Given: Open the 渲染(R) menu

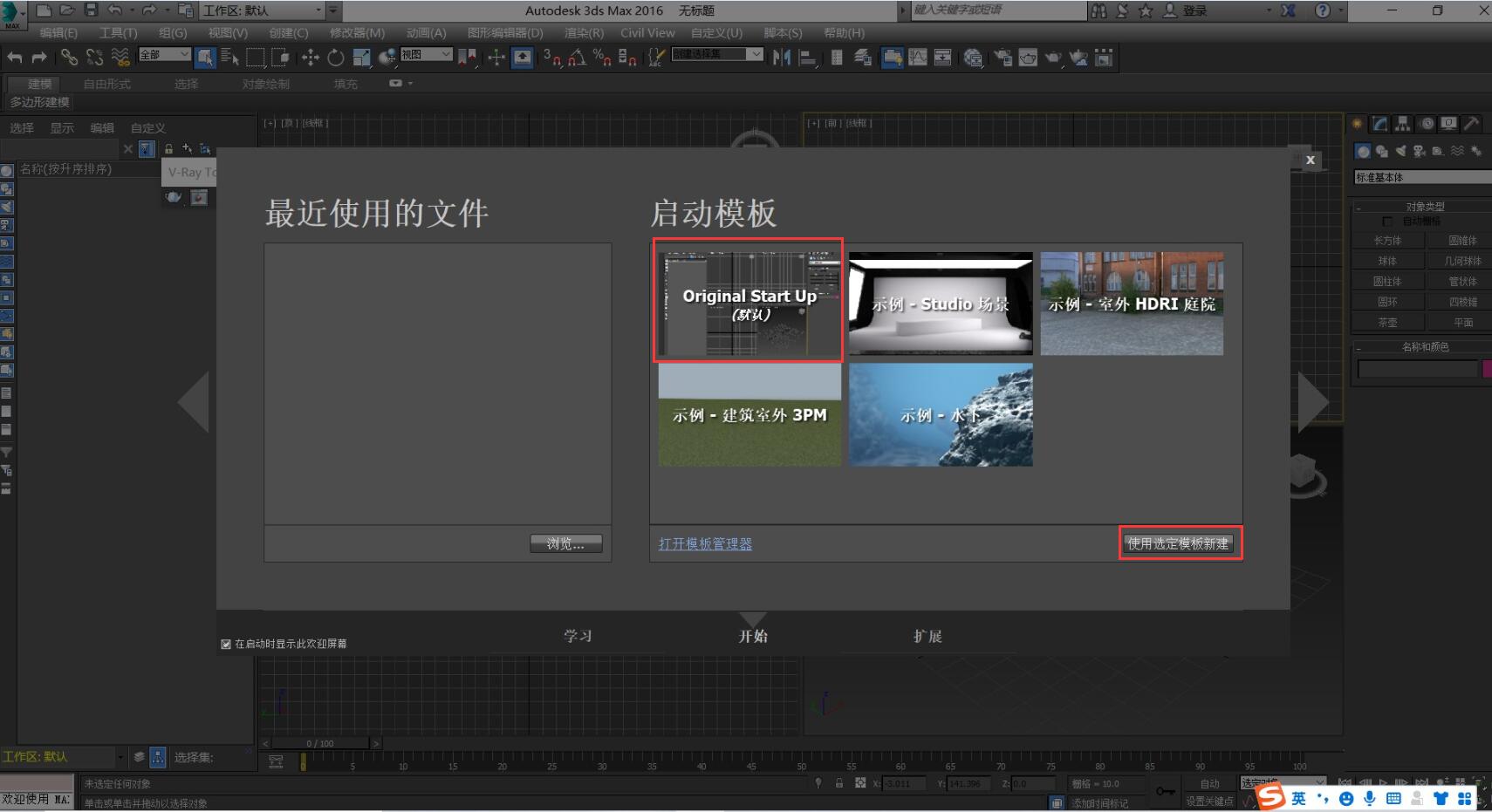Looking at the screenshot, I should (584, 32).
